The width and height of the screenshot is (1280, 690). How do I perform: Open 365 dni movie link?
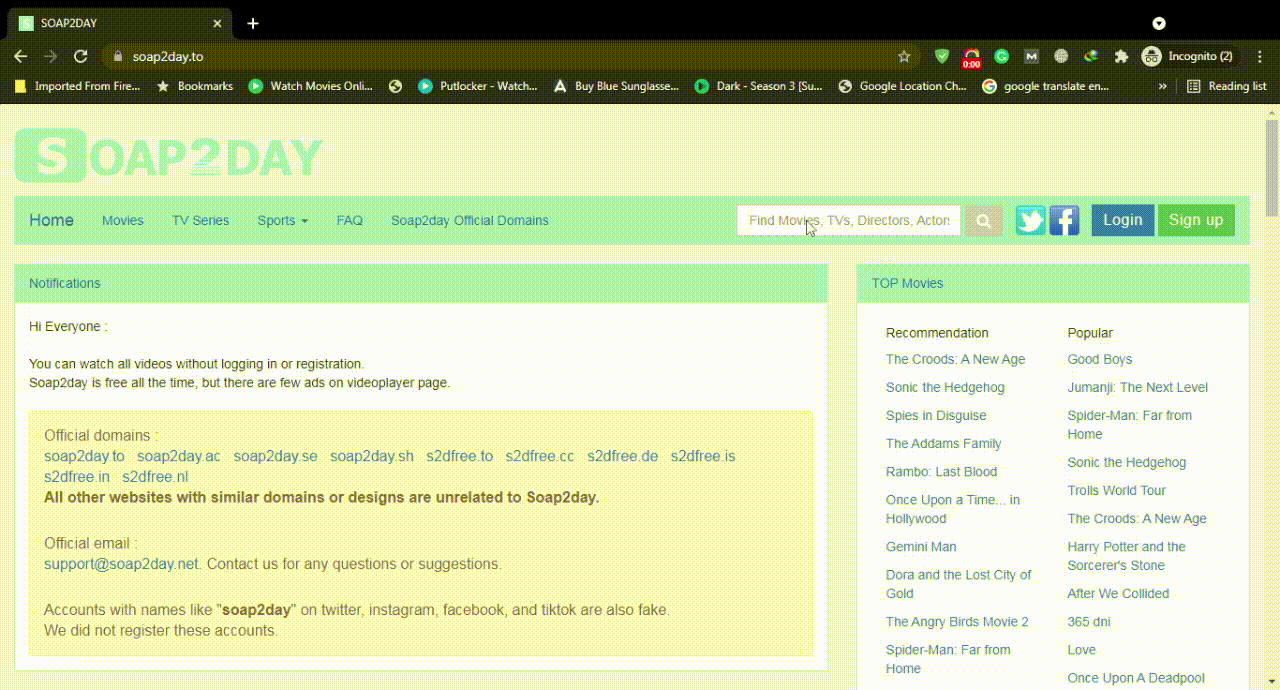(1089, 622)
